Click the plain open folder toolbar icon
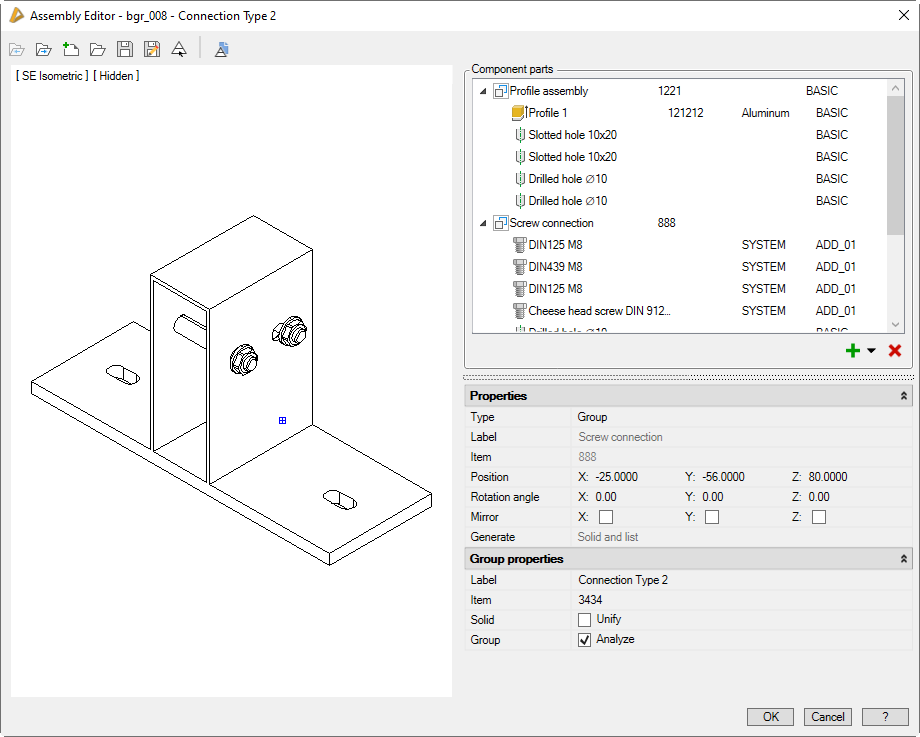The image size is (920, 737). [97, 49]
